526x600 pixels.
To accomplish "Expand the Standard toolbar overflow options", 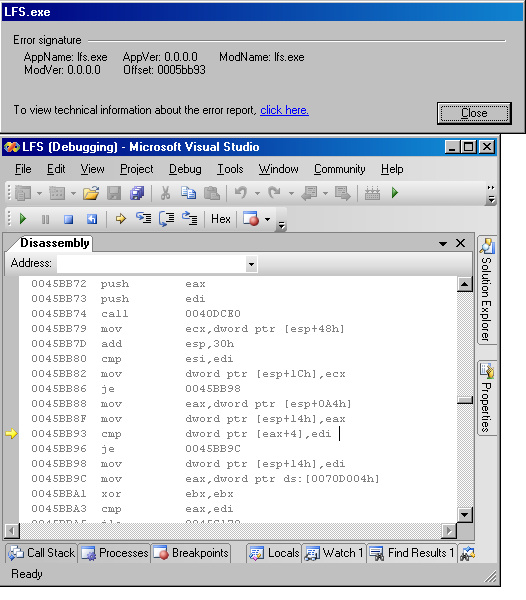I will [491, 194].
